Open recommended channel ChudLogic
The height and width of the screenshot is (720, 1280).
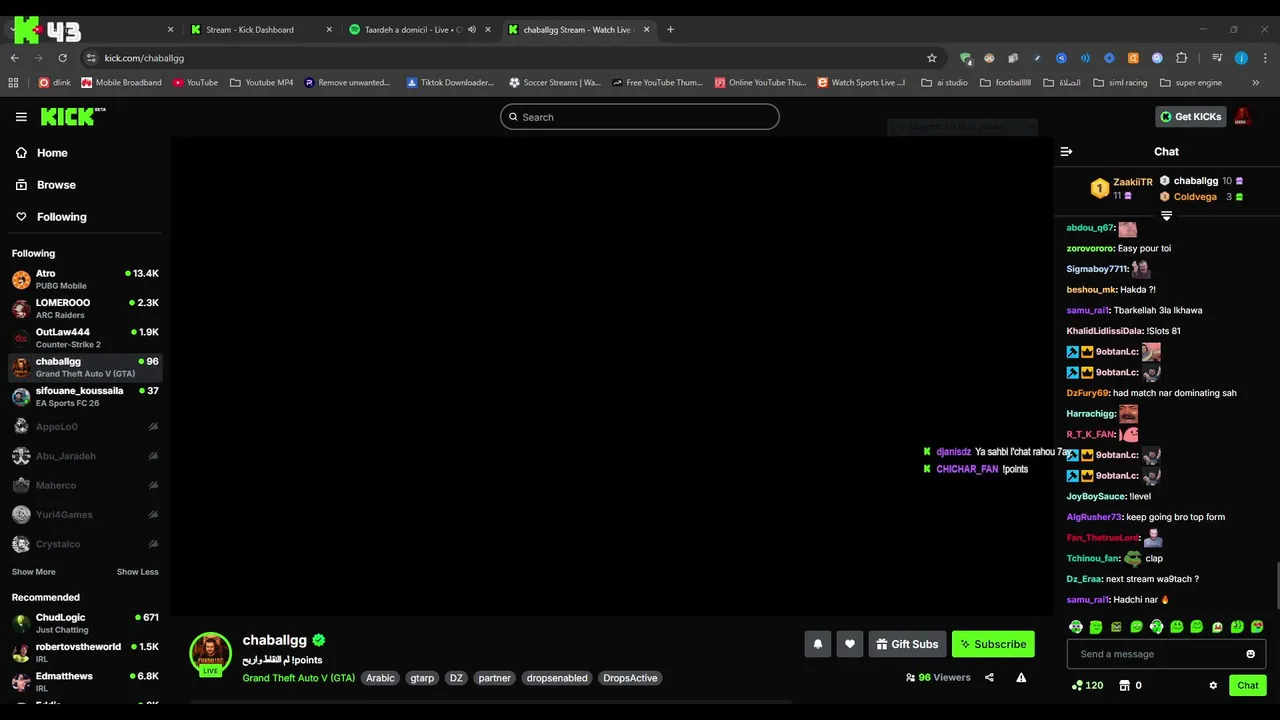tap(85, 623)
